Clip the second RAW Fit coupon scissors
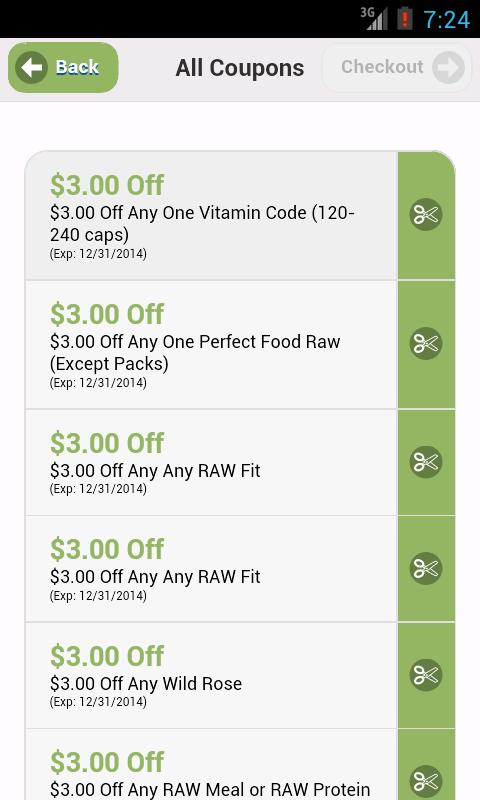The height and width of the screenshot is (800, 480). coord(426,568)
